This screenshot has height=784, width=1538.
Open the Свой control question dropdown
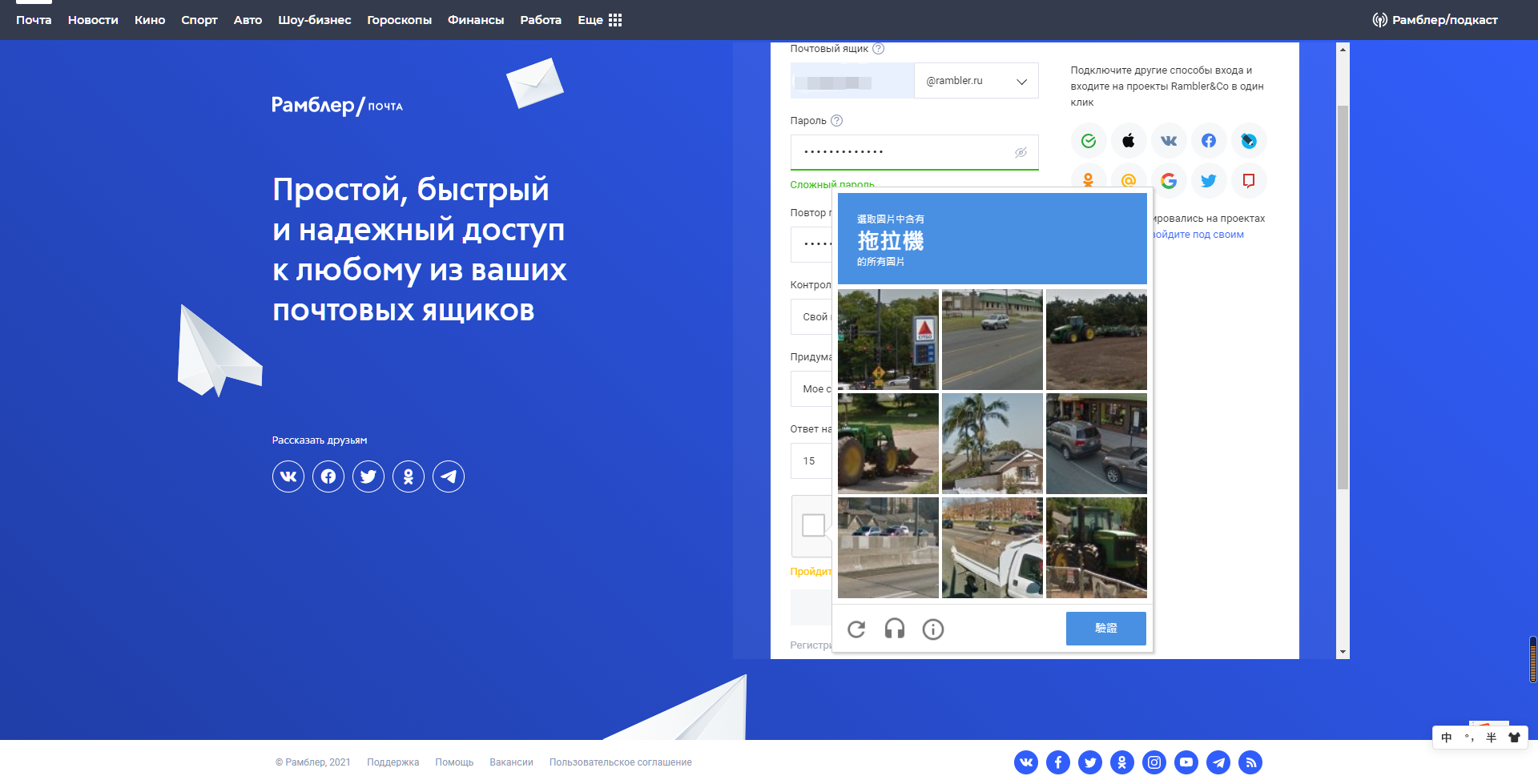(x=812, y=317)
